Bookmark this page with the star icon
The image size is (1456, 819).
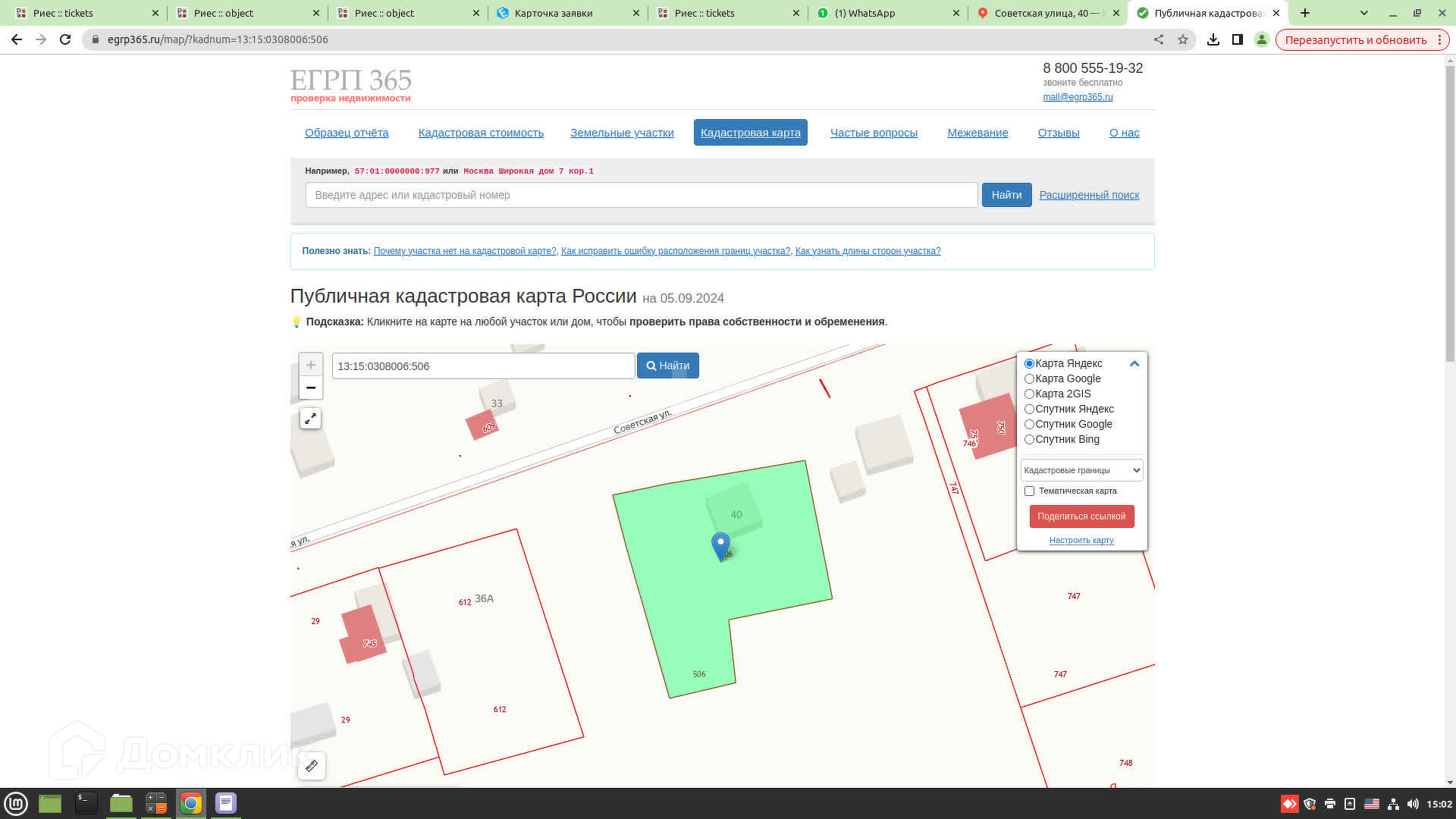tap(1183, 39)
